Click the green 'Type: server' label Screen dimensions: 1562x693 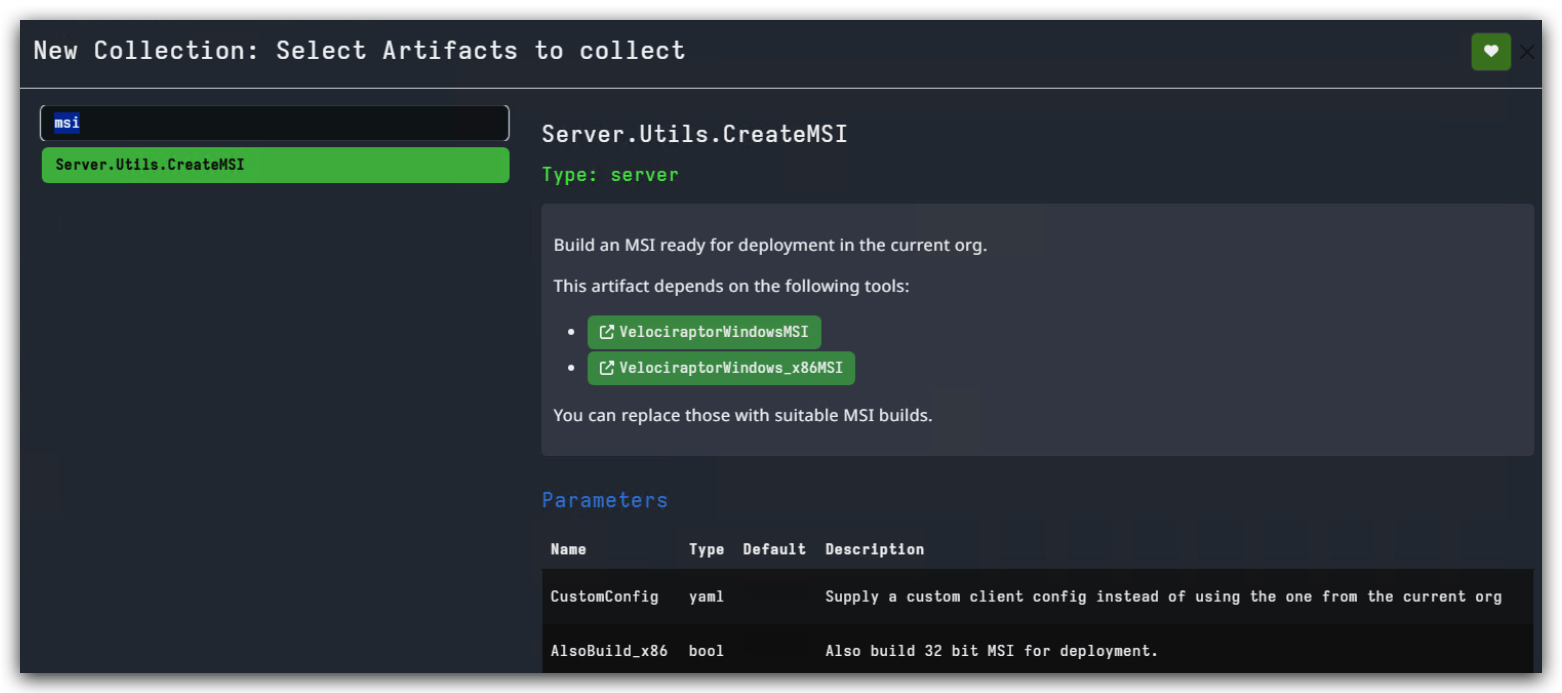pyautogui.click(x=610, y=175)
